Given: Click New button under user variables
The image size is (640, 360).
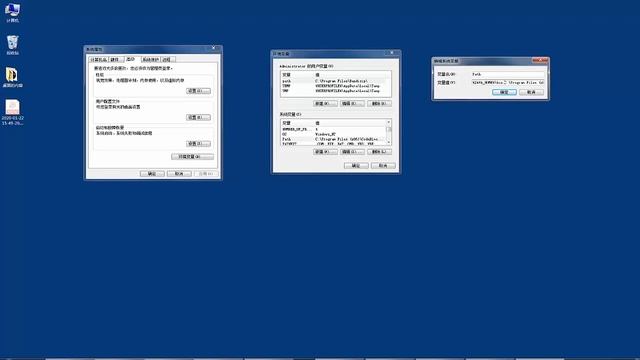Looking at the screenshot, I should 325,104.
